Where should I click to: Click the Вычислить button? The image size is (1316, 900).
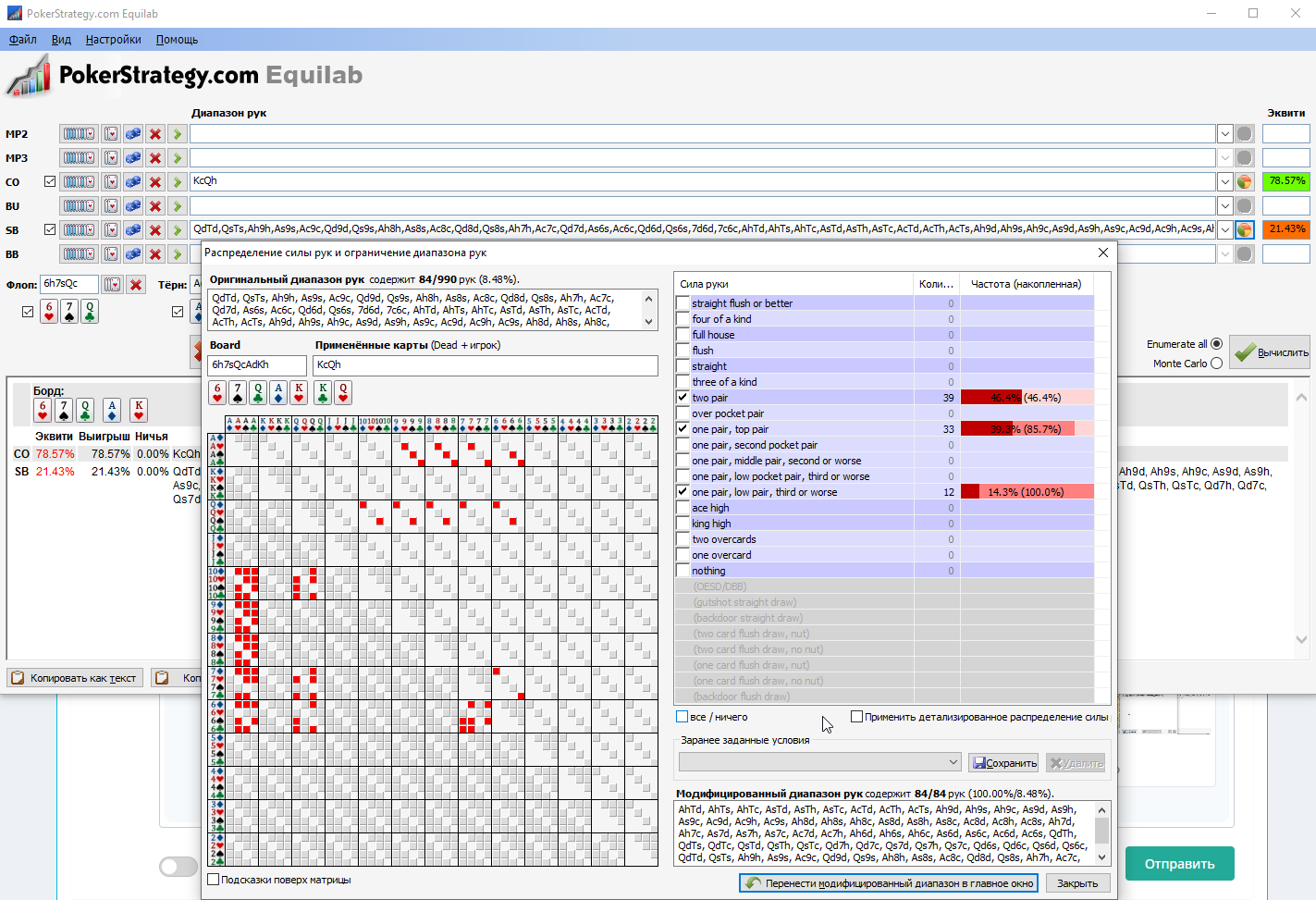coord(1270,352)
